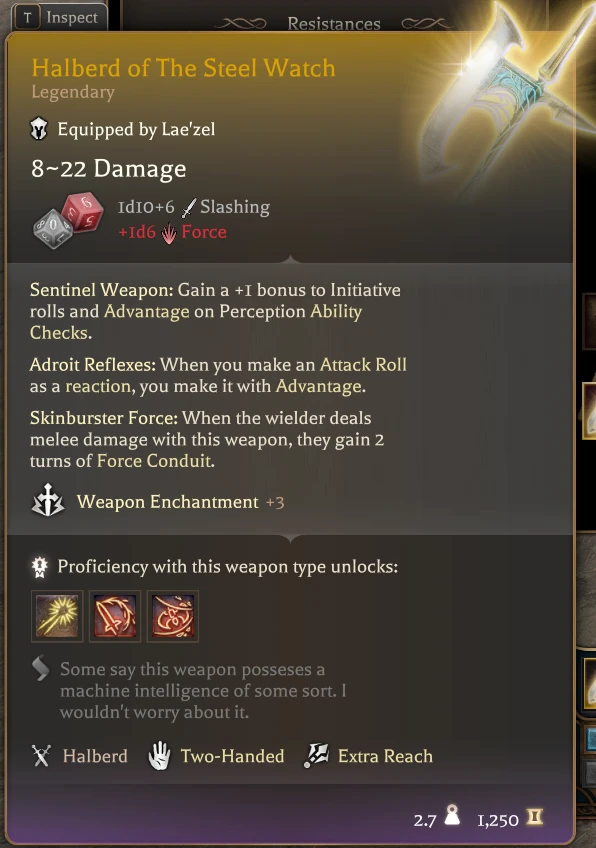Open the Resistances tab header
596x848 pixels.
pos(334,24)
